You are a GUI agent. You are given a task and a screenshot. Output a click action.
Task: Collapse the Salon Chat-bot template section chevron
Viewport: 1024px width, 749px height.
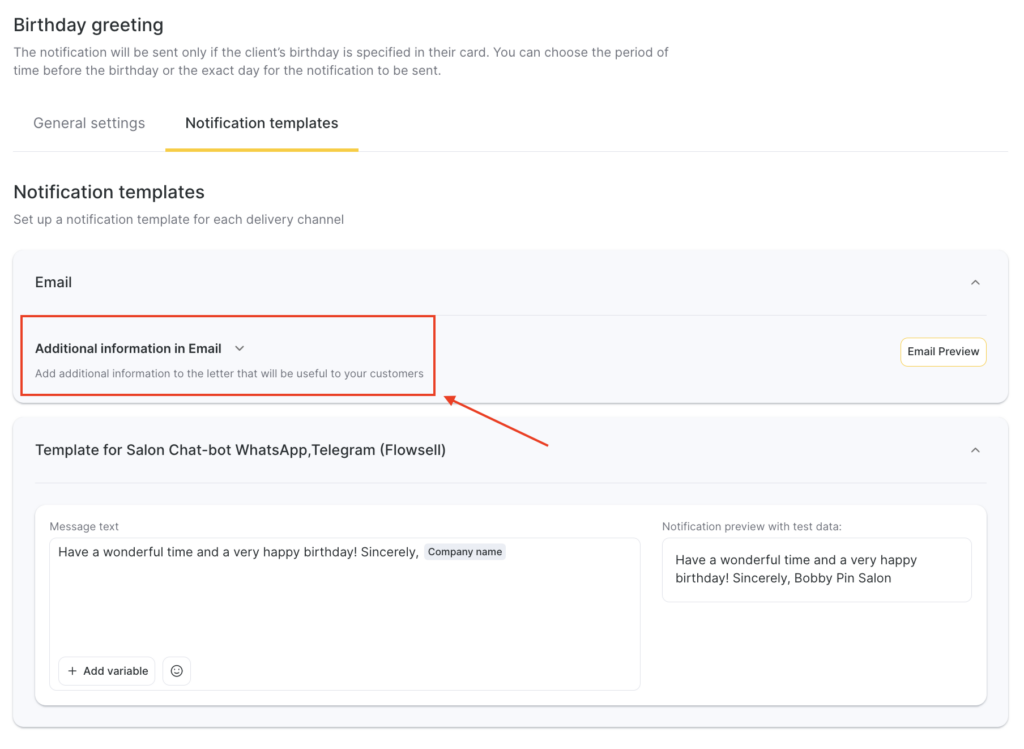coord(975,451)
